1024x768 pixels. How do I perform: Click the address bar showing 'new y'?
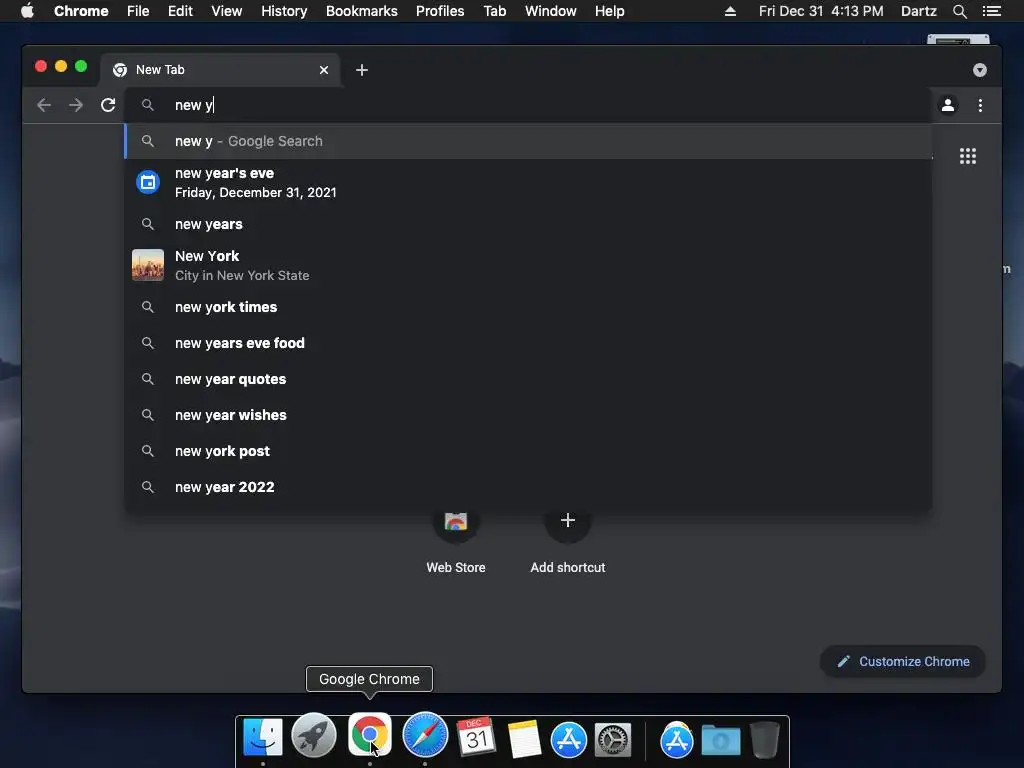529,105
